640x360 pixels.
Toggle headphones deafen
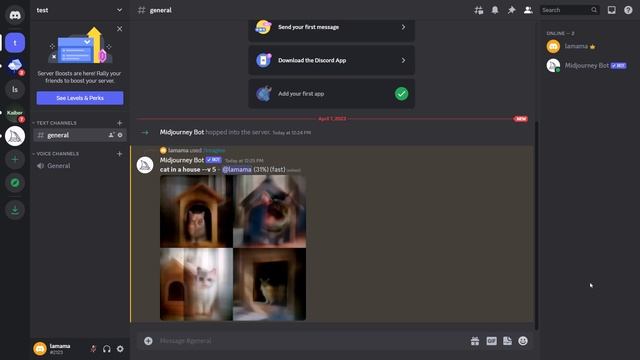coord(107,349)
